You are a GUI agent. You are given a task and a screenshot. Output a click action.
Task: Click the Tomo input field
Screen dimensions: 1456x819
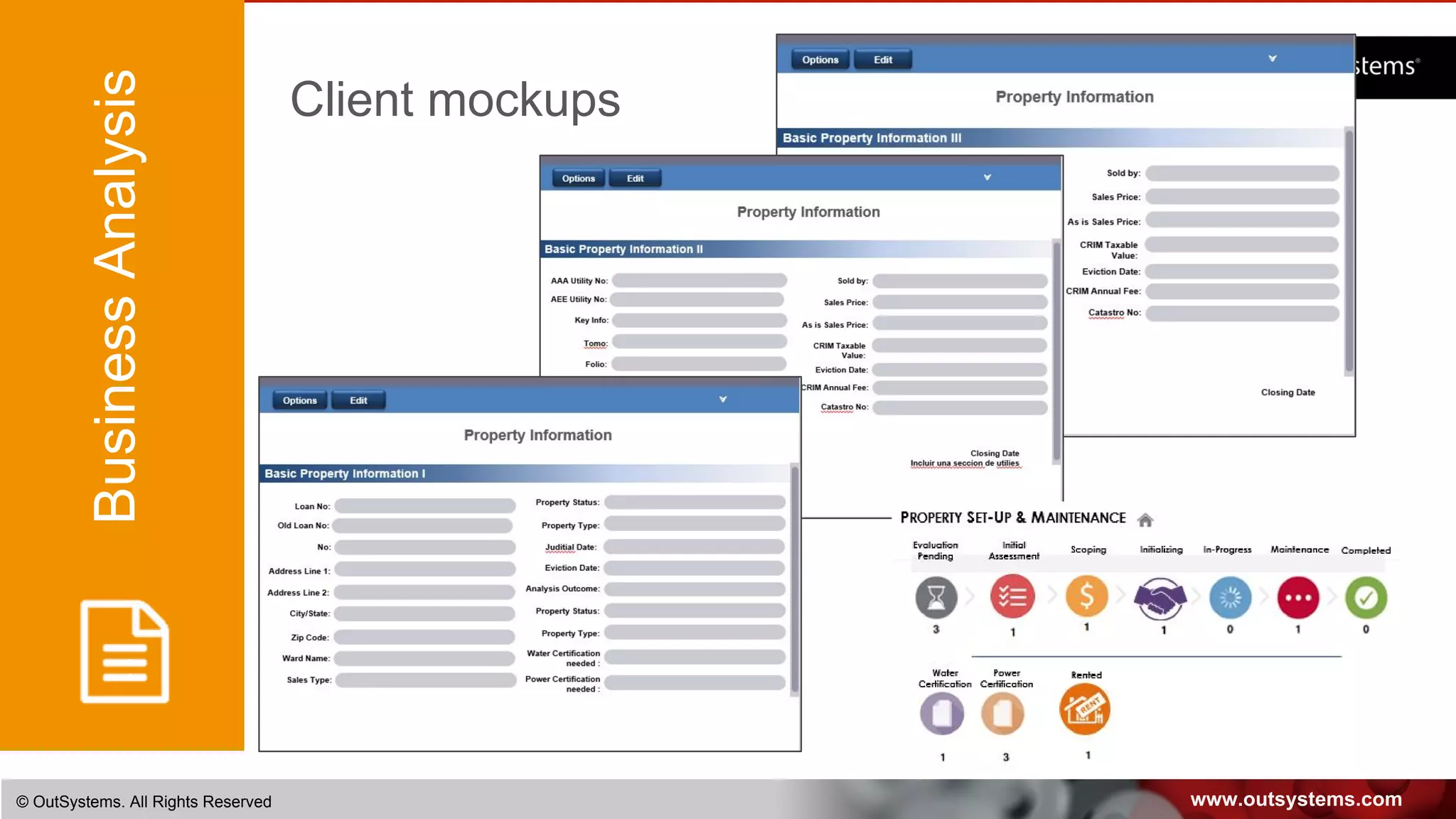coord(699,342)
